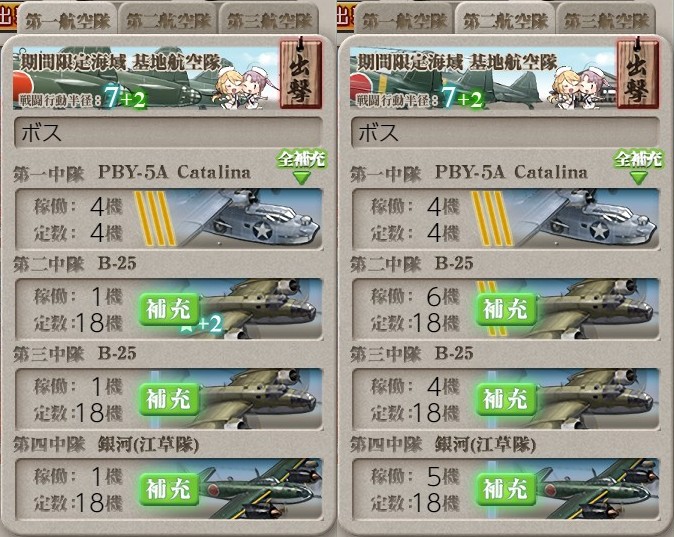Resupply right third squadron B-25
This screenshot has width=674, height=537.
coord(506,399)
